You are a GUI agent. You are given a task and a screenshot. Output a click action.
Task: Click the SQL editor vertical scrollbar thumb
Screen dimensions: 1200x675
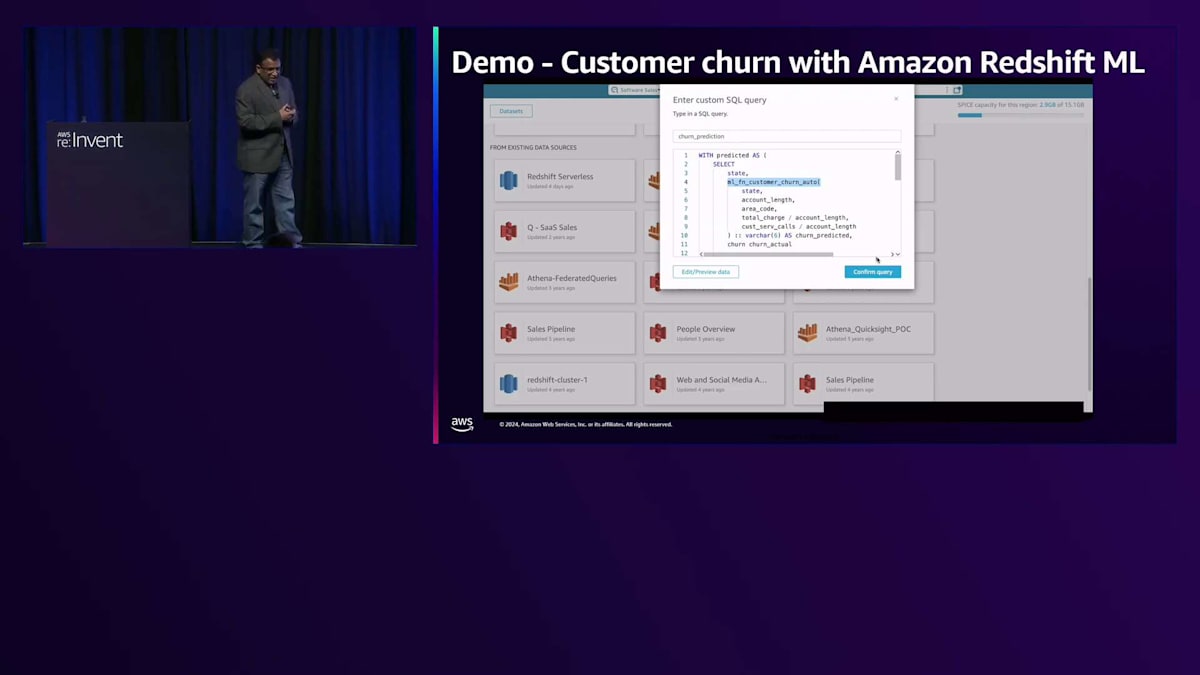pos(897,167)
